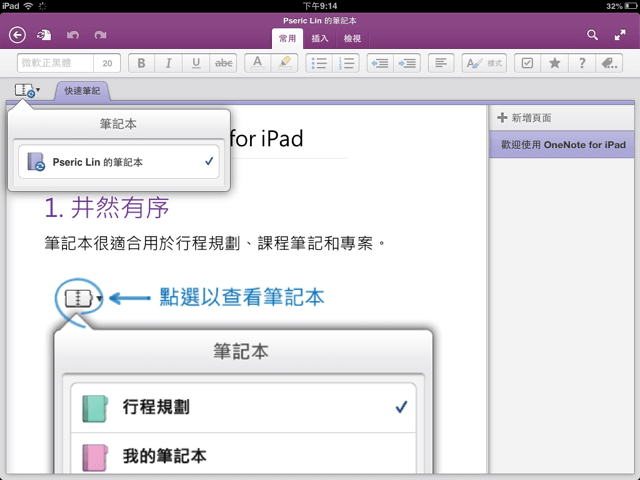640x480 pixels.
Task: Toggle strikethrough formatting
Action: point(223,63)
